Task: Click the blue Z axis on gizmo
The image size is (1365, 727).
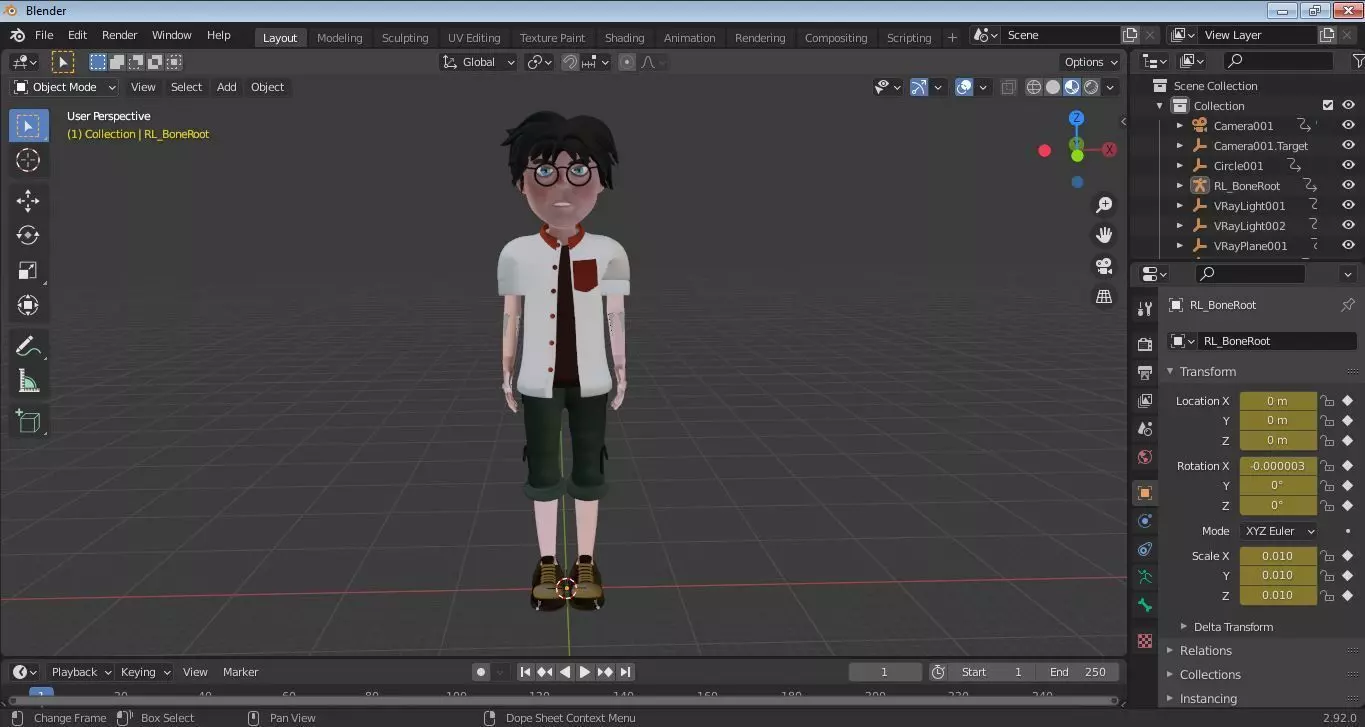Action: point(1077,118)
